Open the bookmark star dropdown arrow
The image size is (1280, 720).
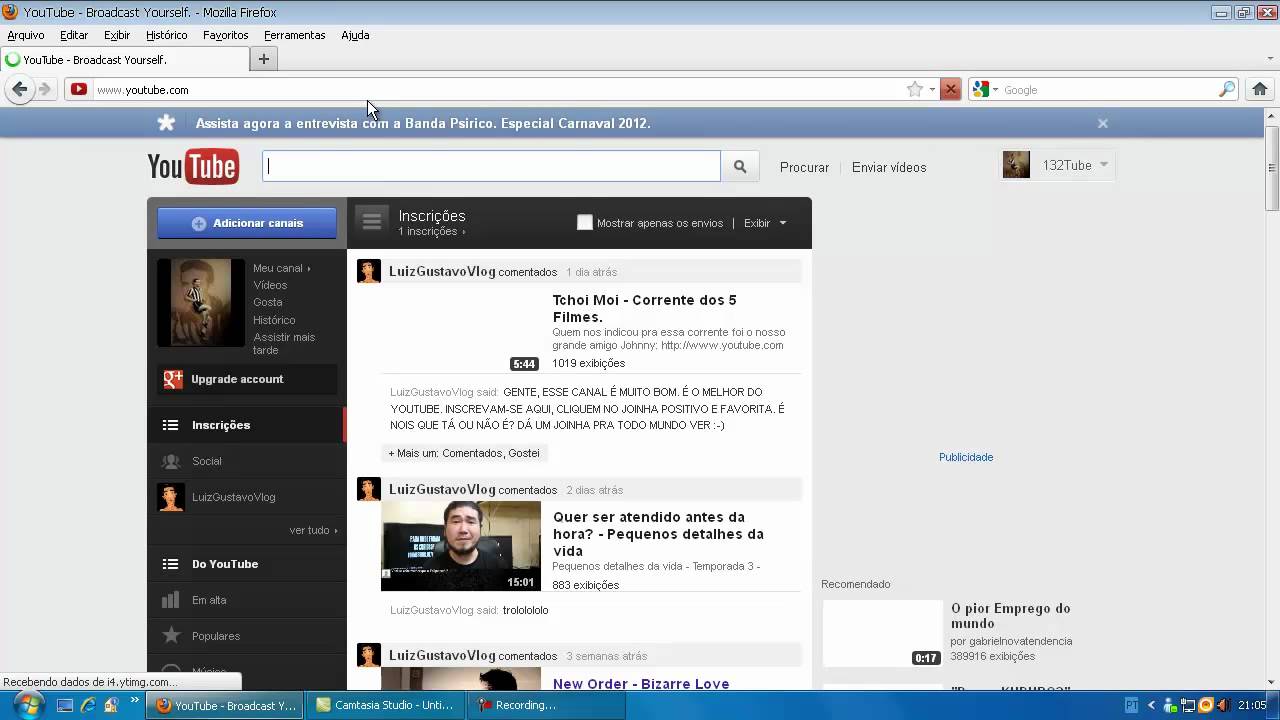932,90
